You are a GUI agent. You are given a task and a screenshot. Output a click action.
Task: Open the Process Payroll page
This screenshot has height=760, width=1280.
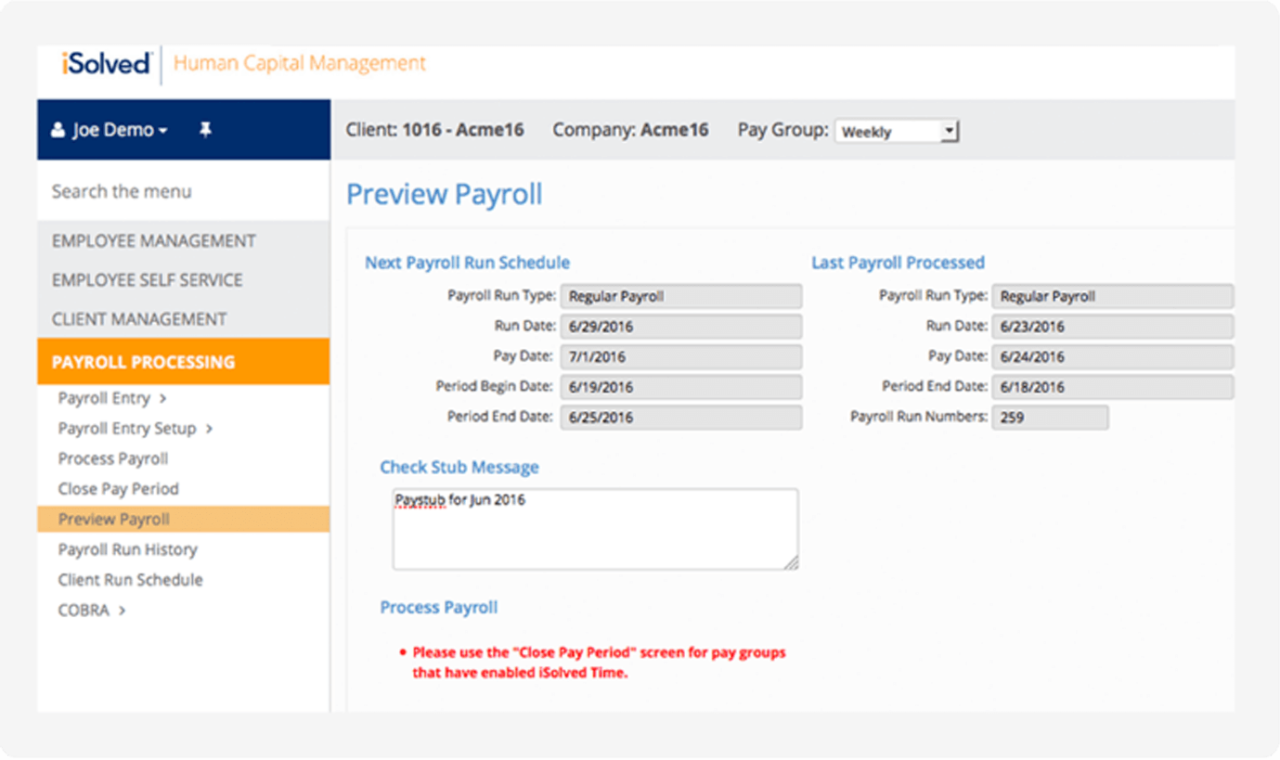click(112, 458)
